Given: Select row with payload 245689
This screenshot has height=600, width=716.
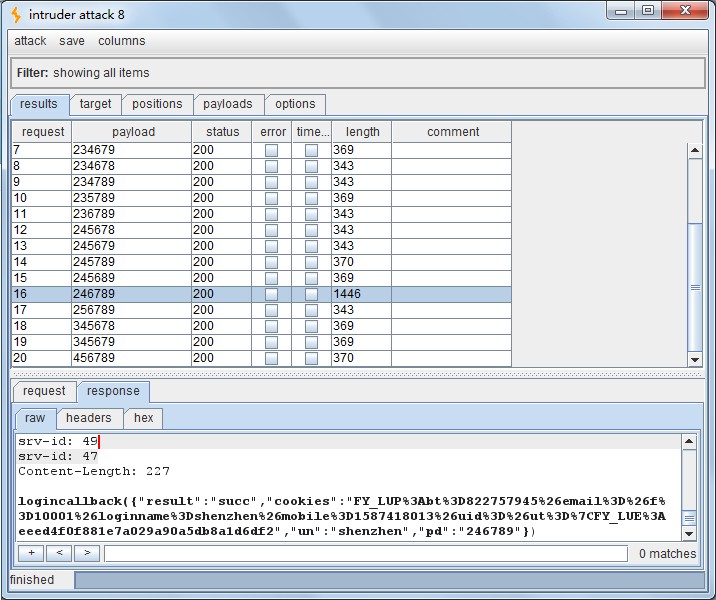Looking at the screenshot, I should tap(261, 278).
